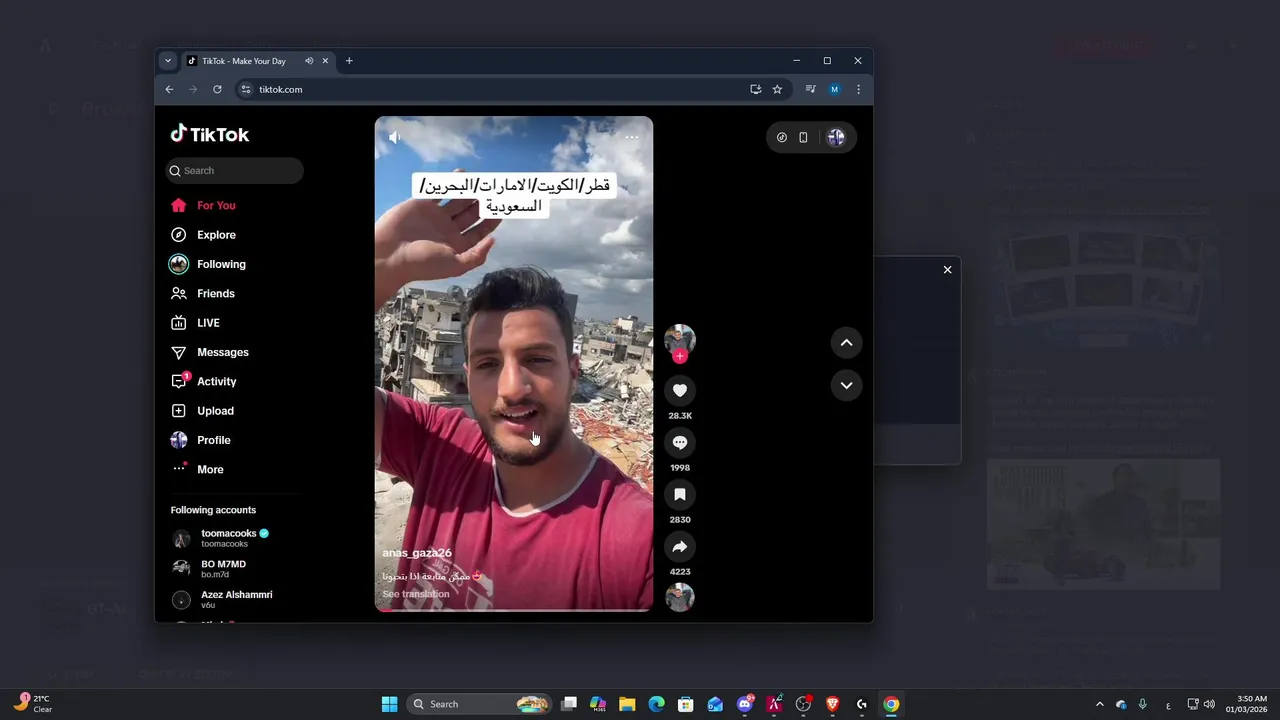
Task: Click See translation under caption
Action: [x=416, y=594]
